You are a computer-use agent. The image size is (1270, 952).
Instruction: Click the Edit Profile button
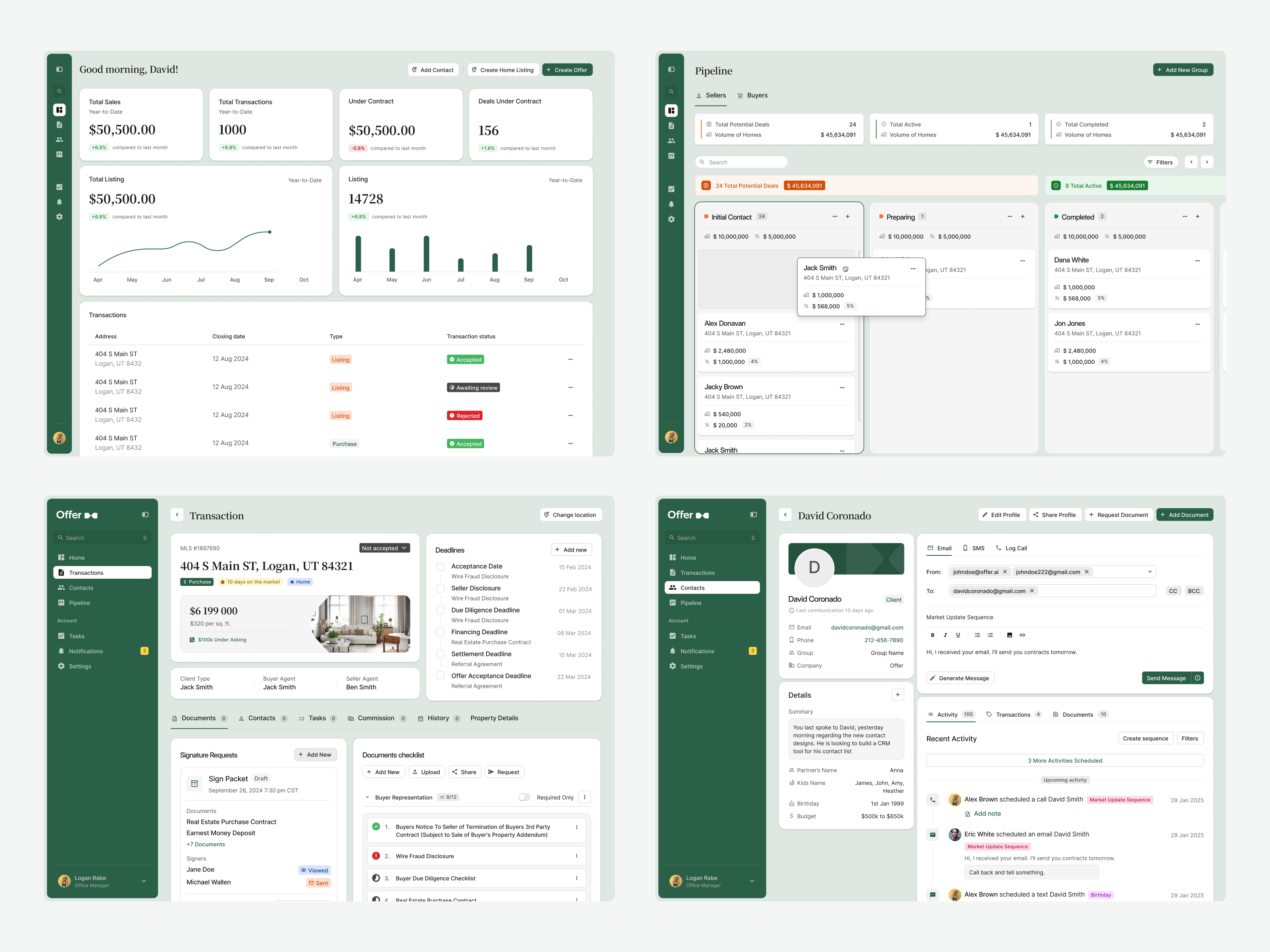click(x=1001, y=515)
